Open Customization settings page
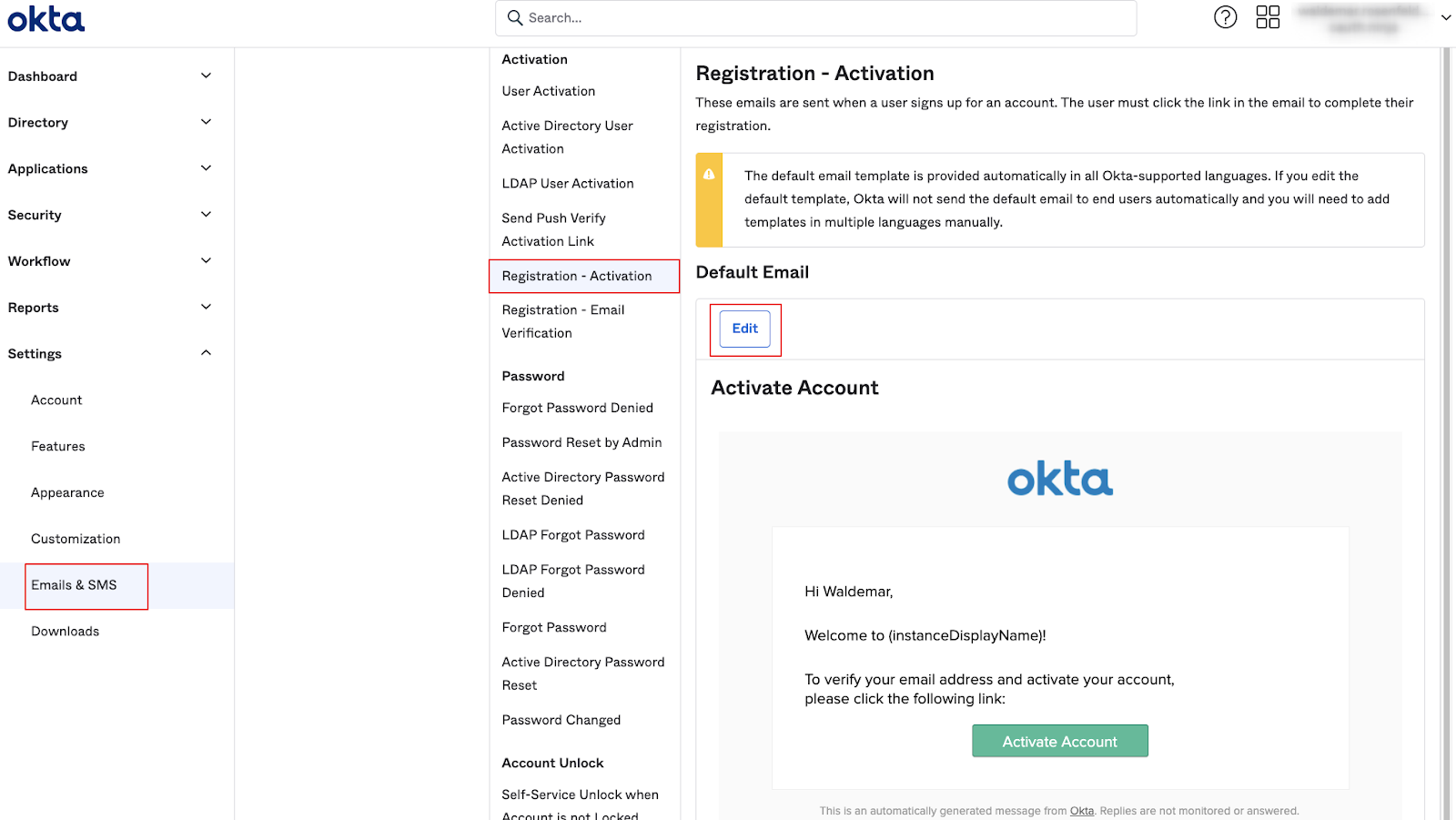The width and height of the screenshot is (1456, 820). pyautogui.click(x=76, y=539)
